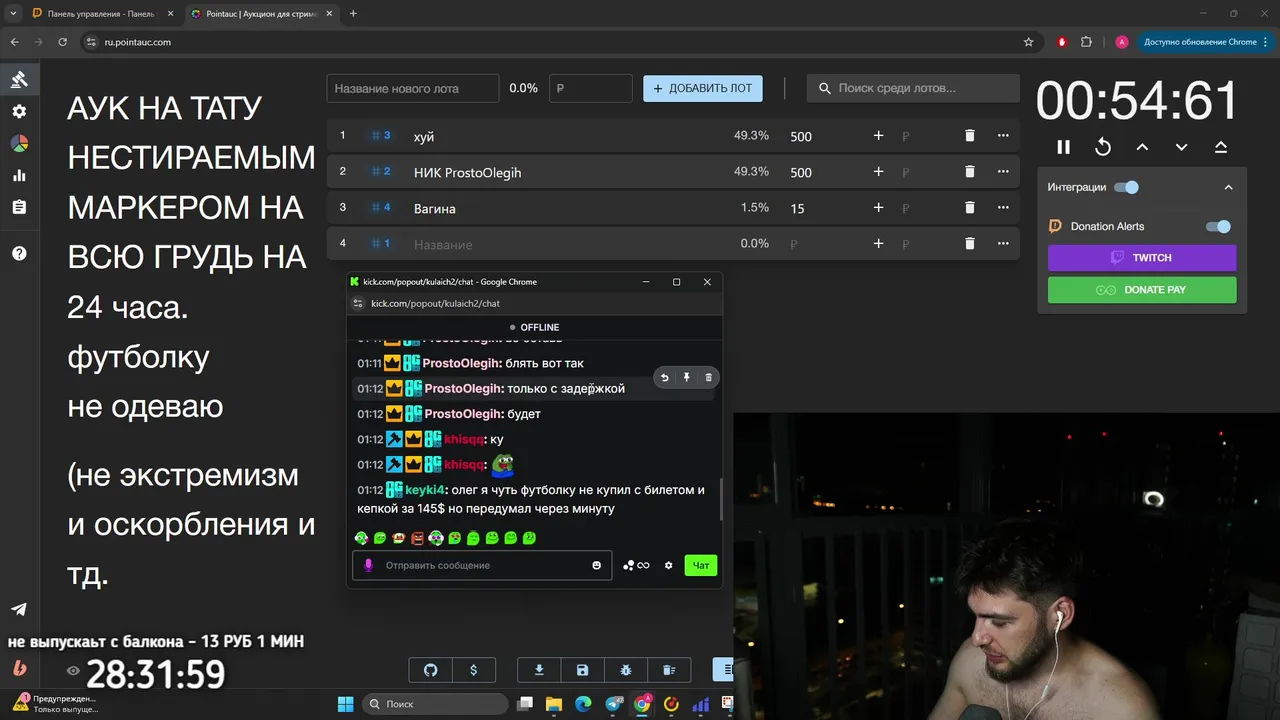Image resolution: width=1280 pixels, height=720 pixels.
Task: Pause the auction timer
Action: 1063,147
